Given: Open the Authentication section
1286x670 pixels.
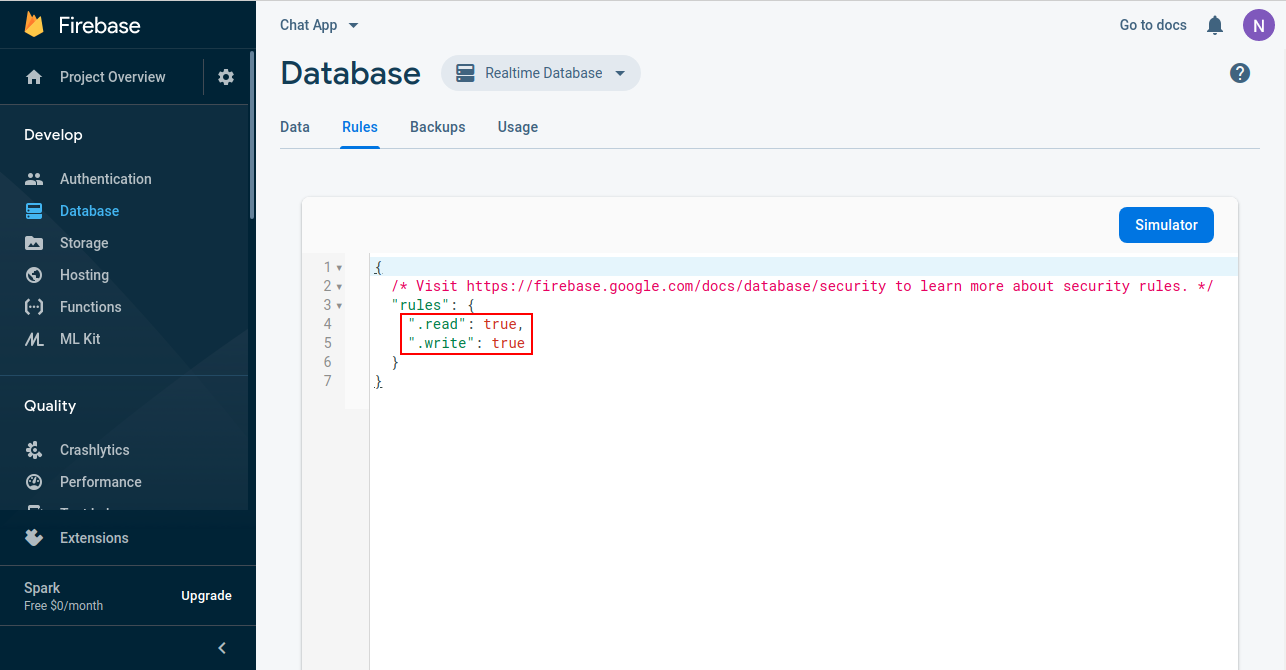Looking at the screenshot, I should pos(105,178).
